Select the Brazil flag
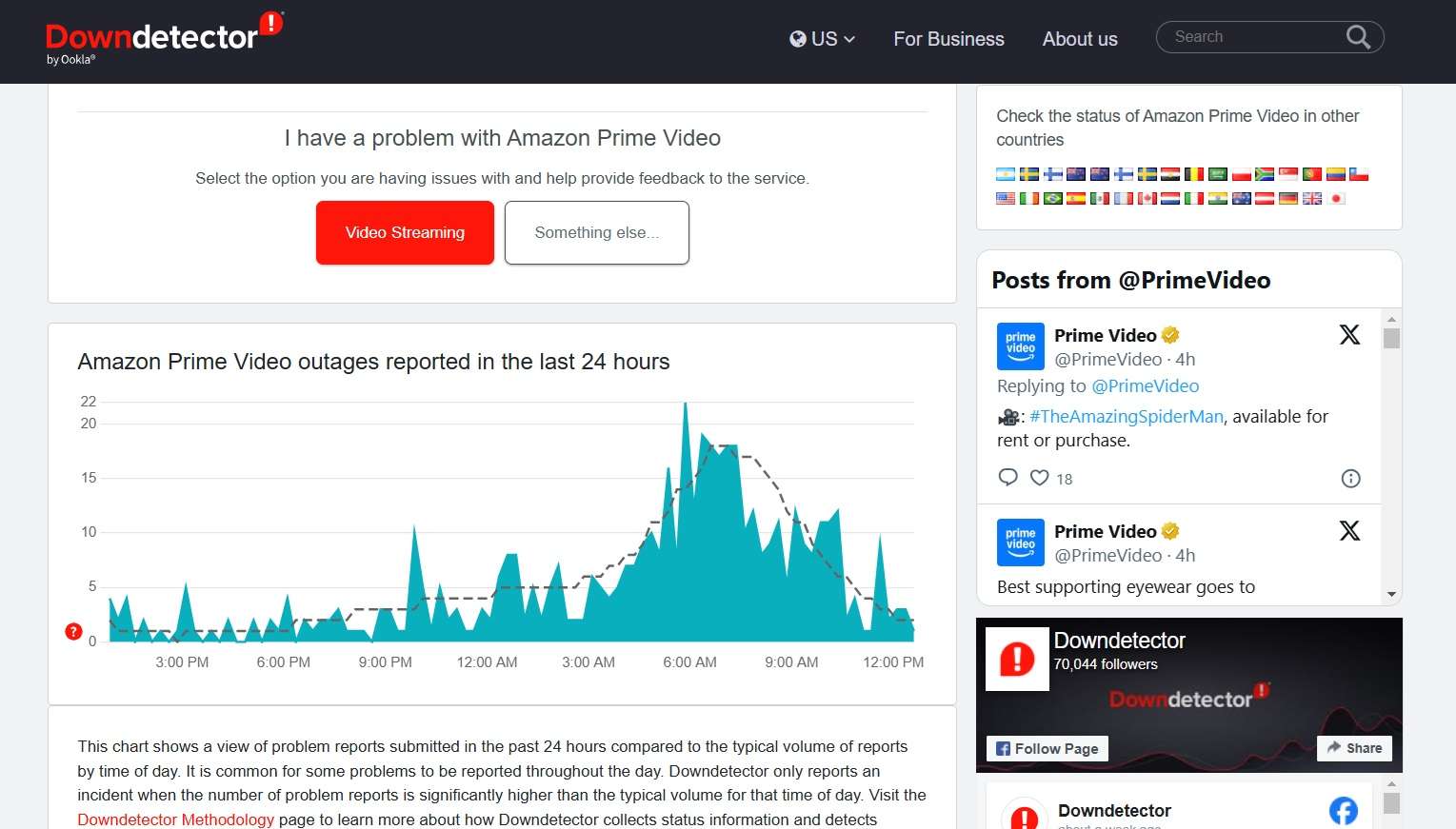 (x=1053, y=198)
